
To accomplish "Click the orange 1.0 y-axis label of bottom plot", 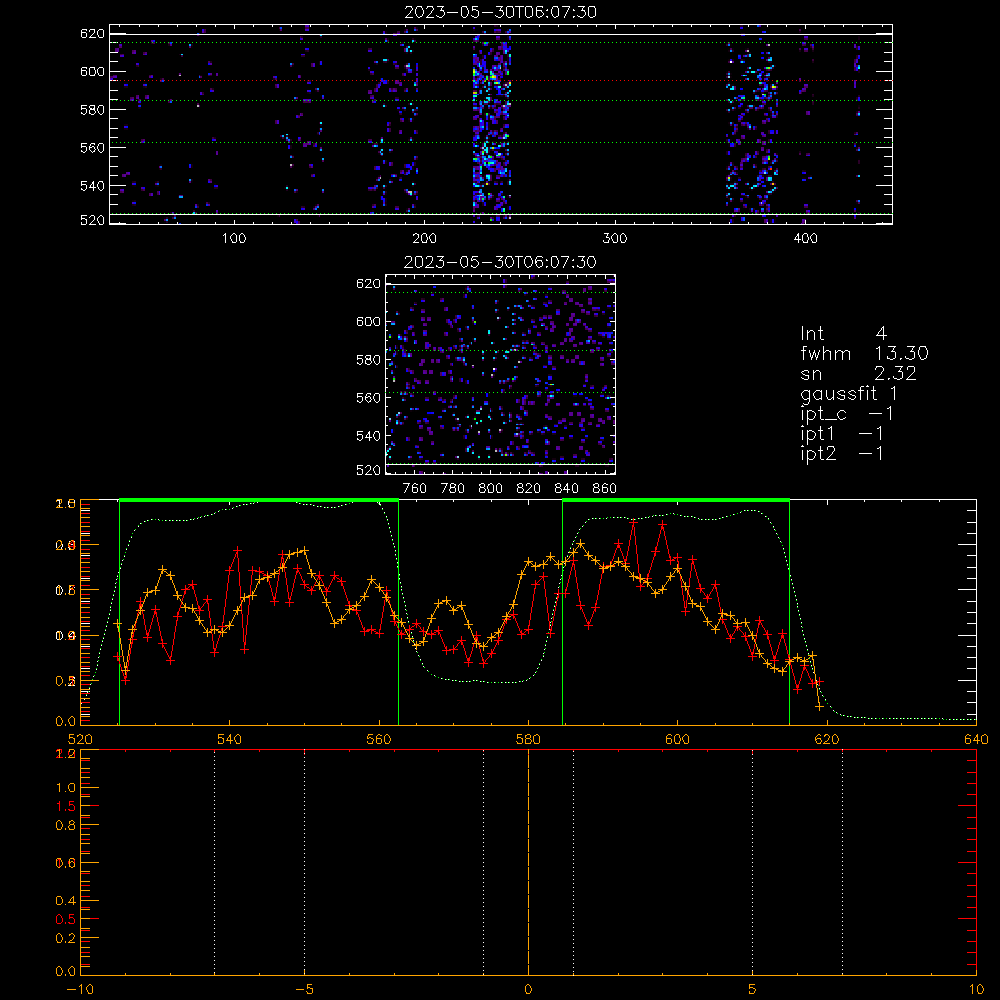I will (x=66, y=788).
